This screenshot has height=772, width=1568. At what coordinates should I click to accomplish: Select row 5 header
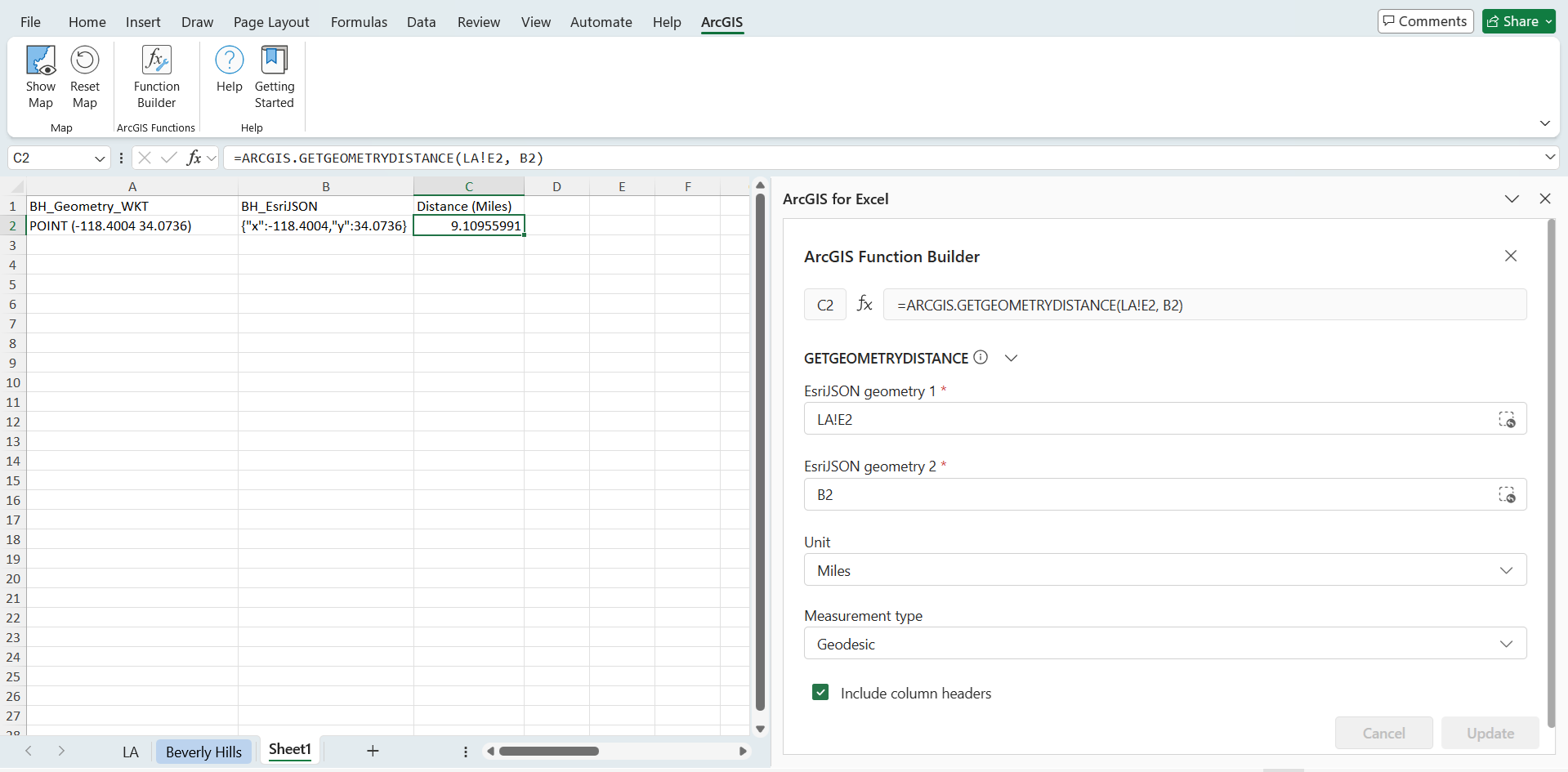click(13, 284)
